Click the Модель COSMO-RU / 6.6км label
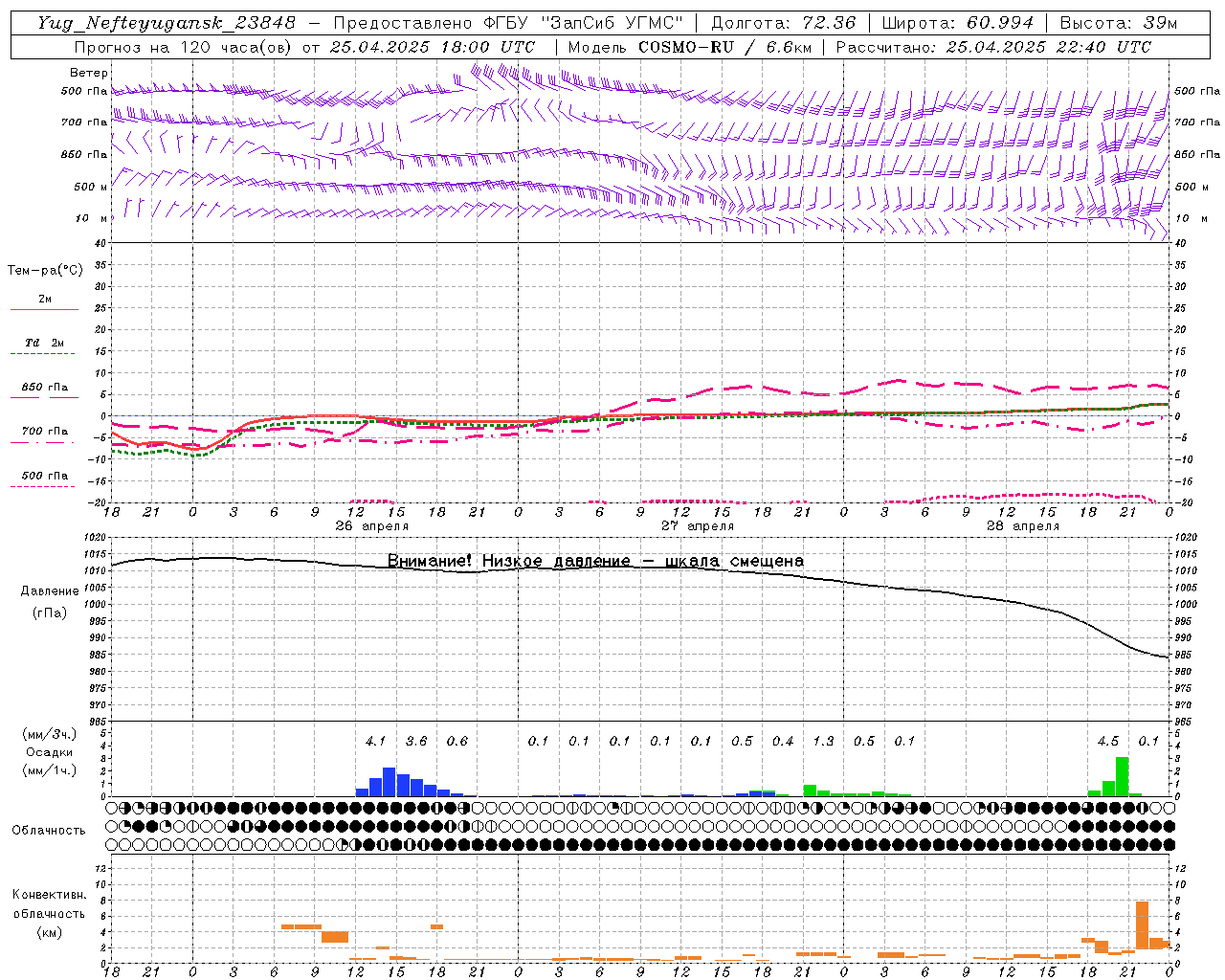The image size is (1225, 980). 690,47
